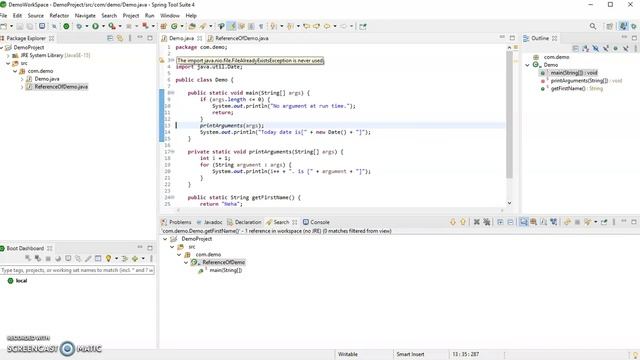This screenshot has height=360, width=640.
Task: Open Navigate menu
Action: pyautogui.click(x=85, y=16)
